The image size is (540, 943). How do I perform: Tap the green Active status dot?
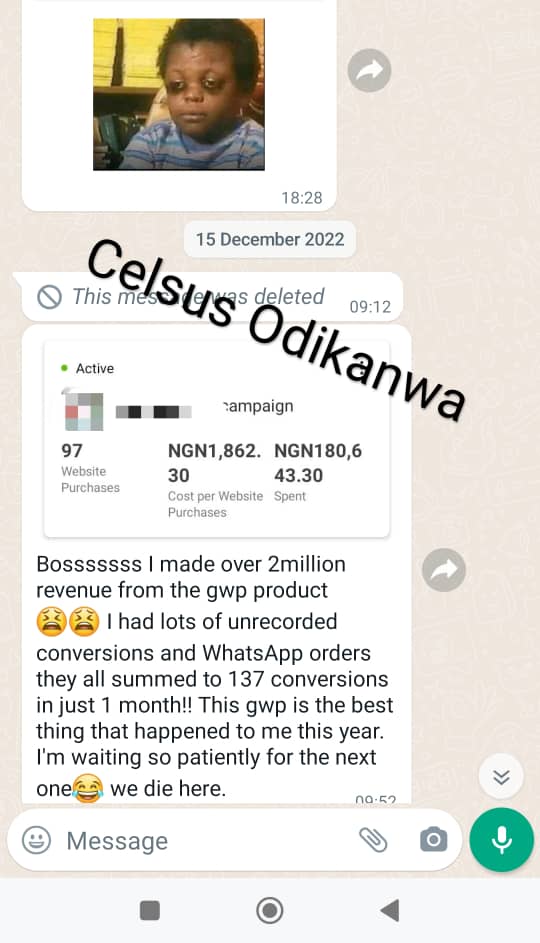(x=64, y=368)
